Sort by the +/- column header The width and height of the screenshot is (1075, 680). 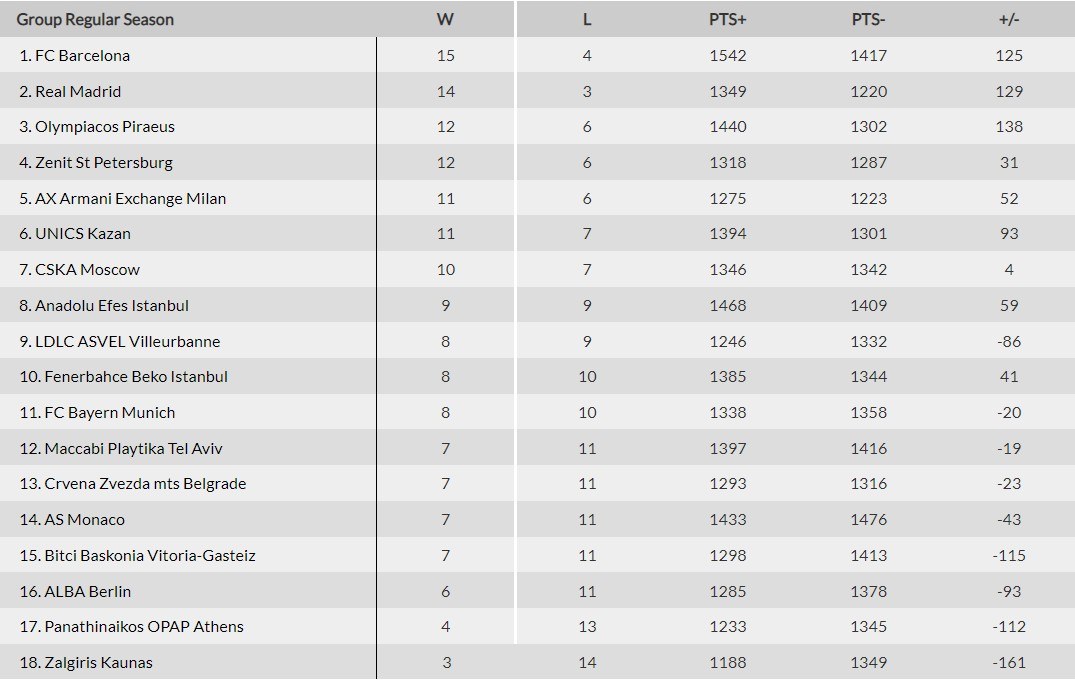1009,20
